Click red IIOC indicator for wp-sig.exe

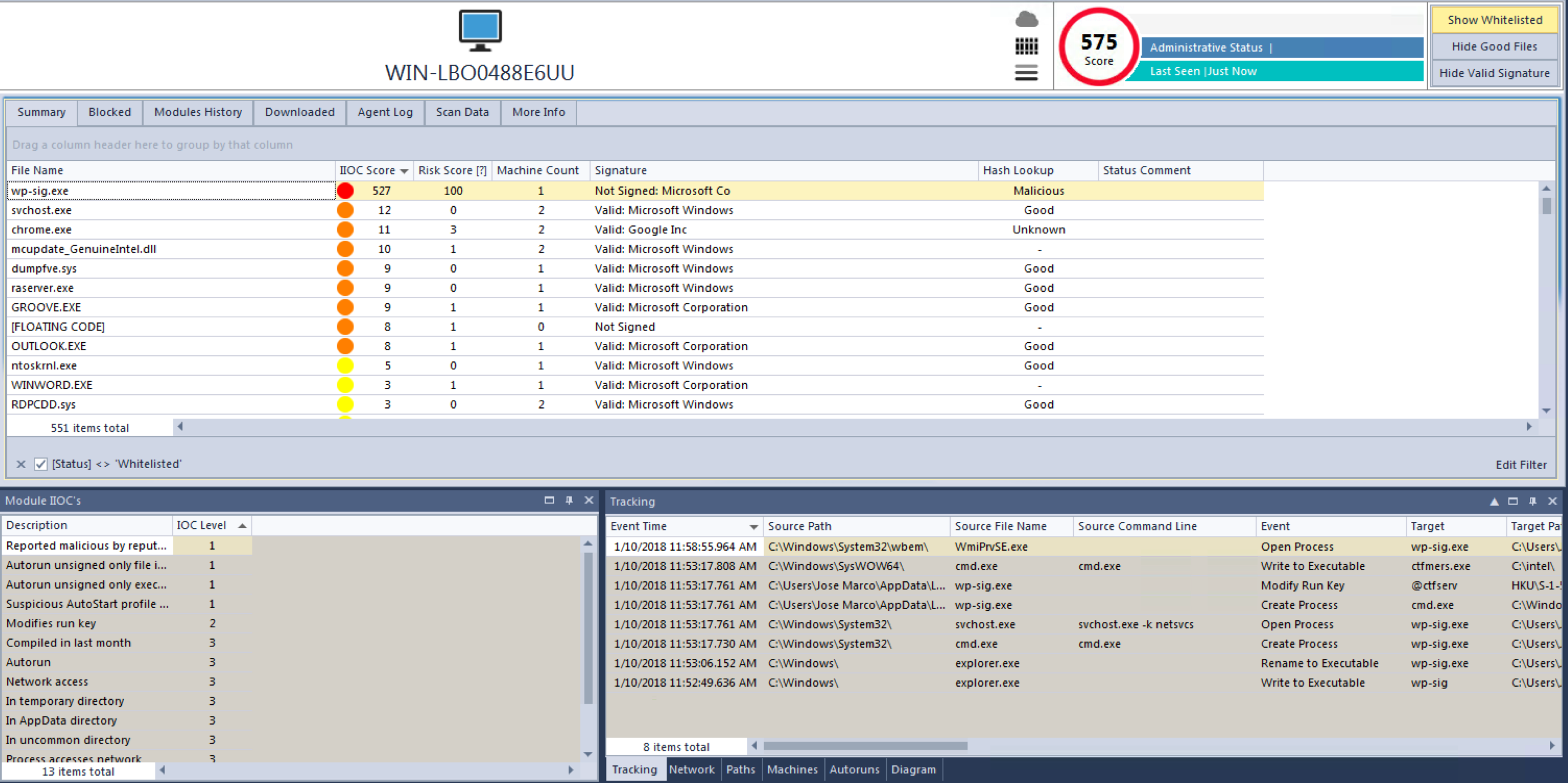click(345, 191)
